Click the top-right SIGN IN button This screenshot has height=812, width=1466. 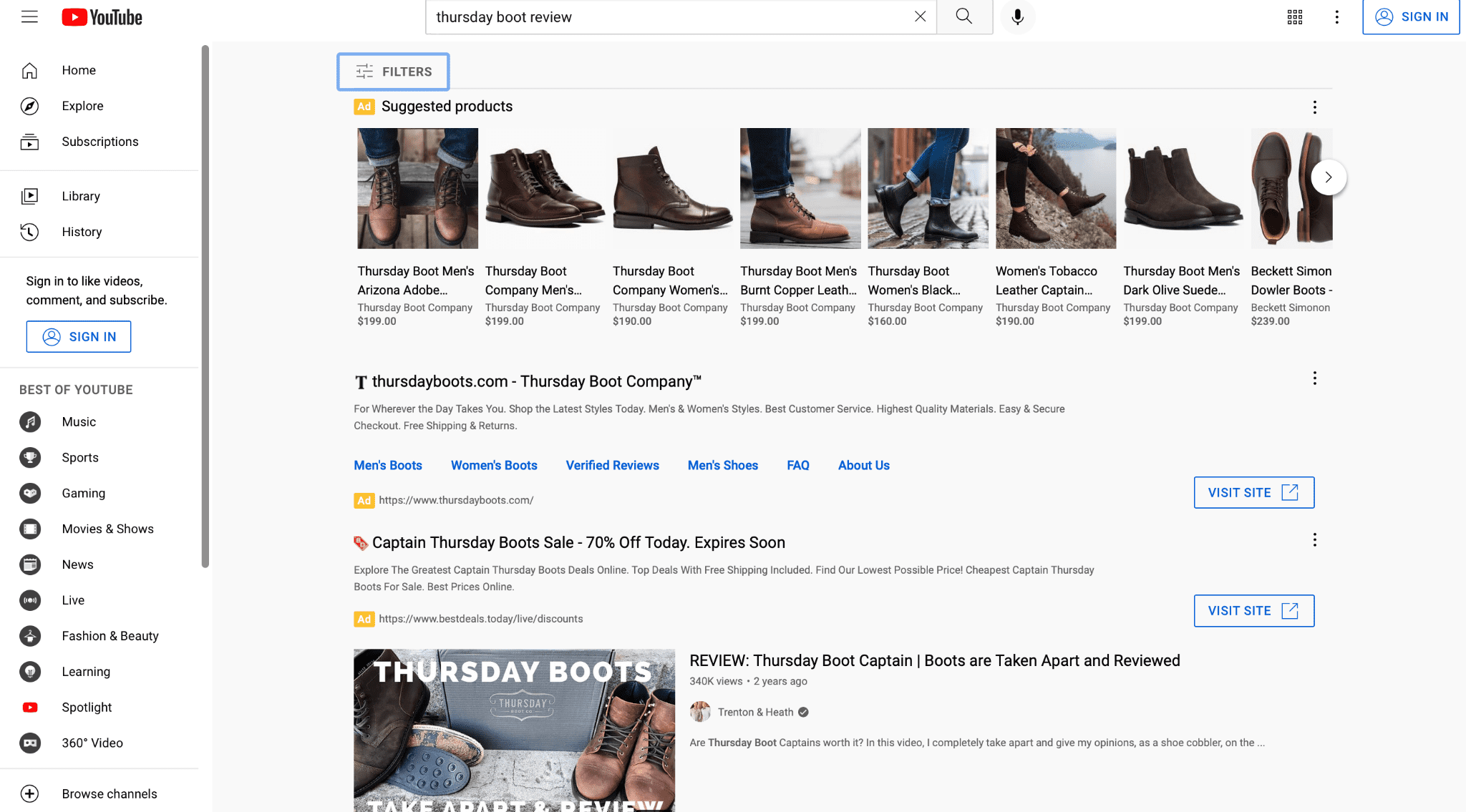[x=1411, y=16]
